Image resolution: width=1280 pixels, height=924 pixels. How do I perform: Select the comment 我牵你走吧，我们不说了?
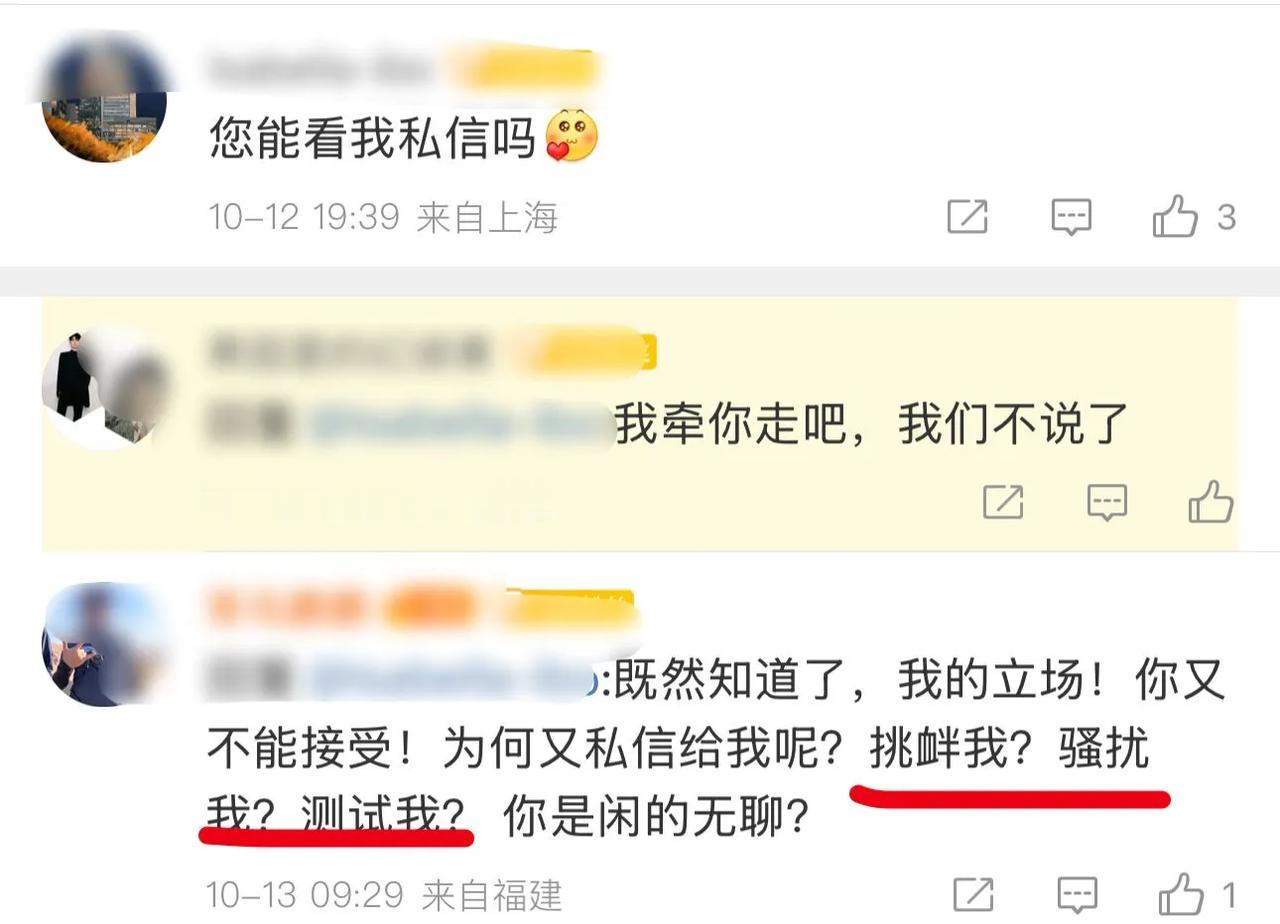point(871,424)
